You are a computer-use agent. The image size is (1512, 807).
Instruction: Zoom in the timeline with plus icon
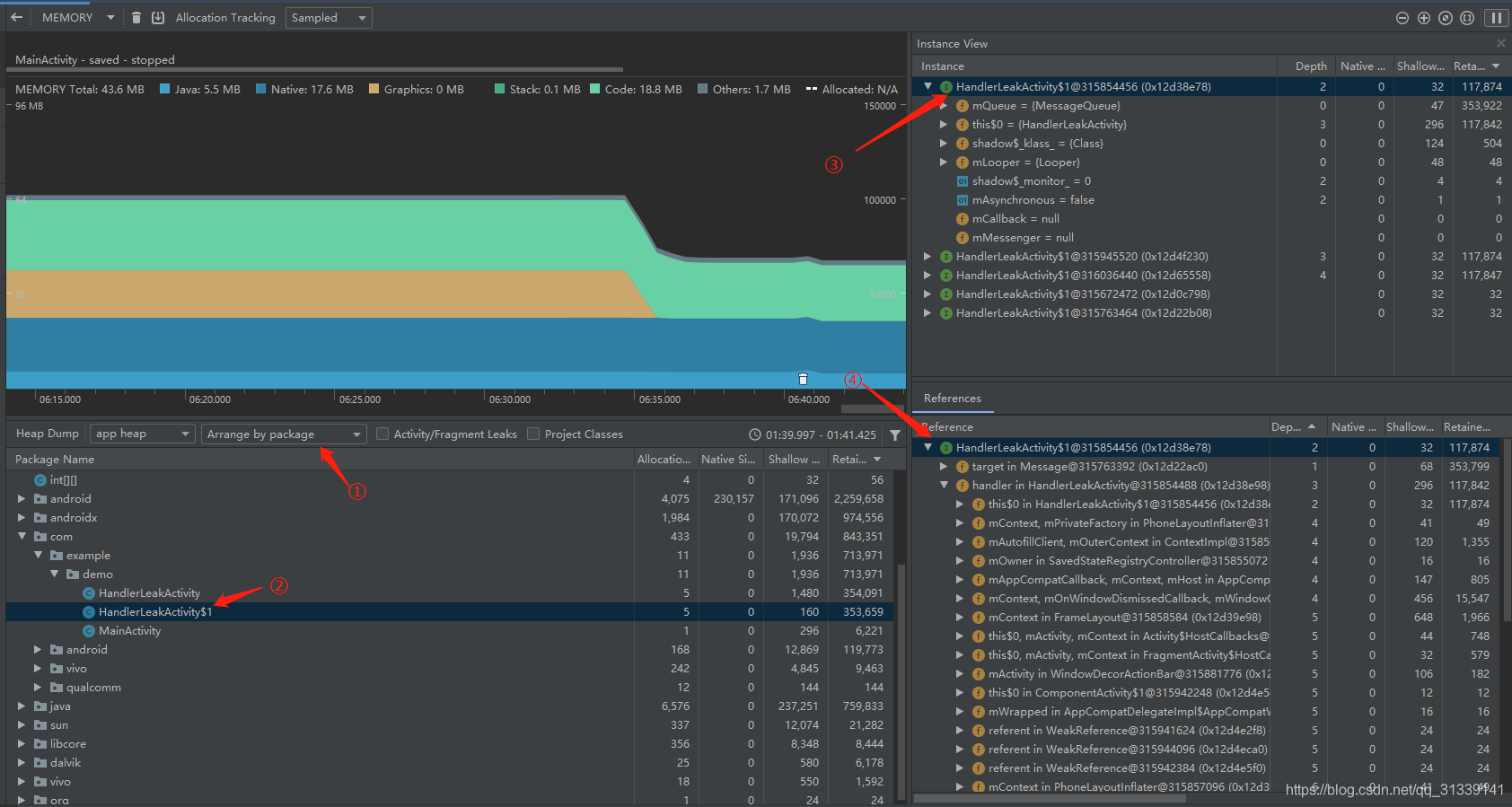pos(1424,18)
